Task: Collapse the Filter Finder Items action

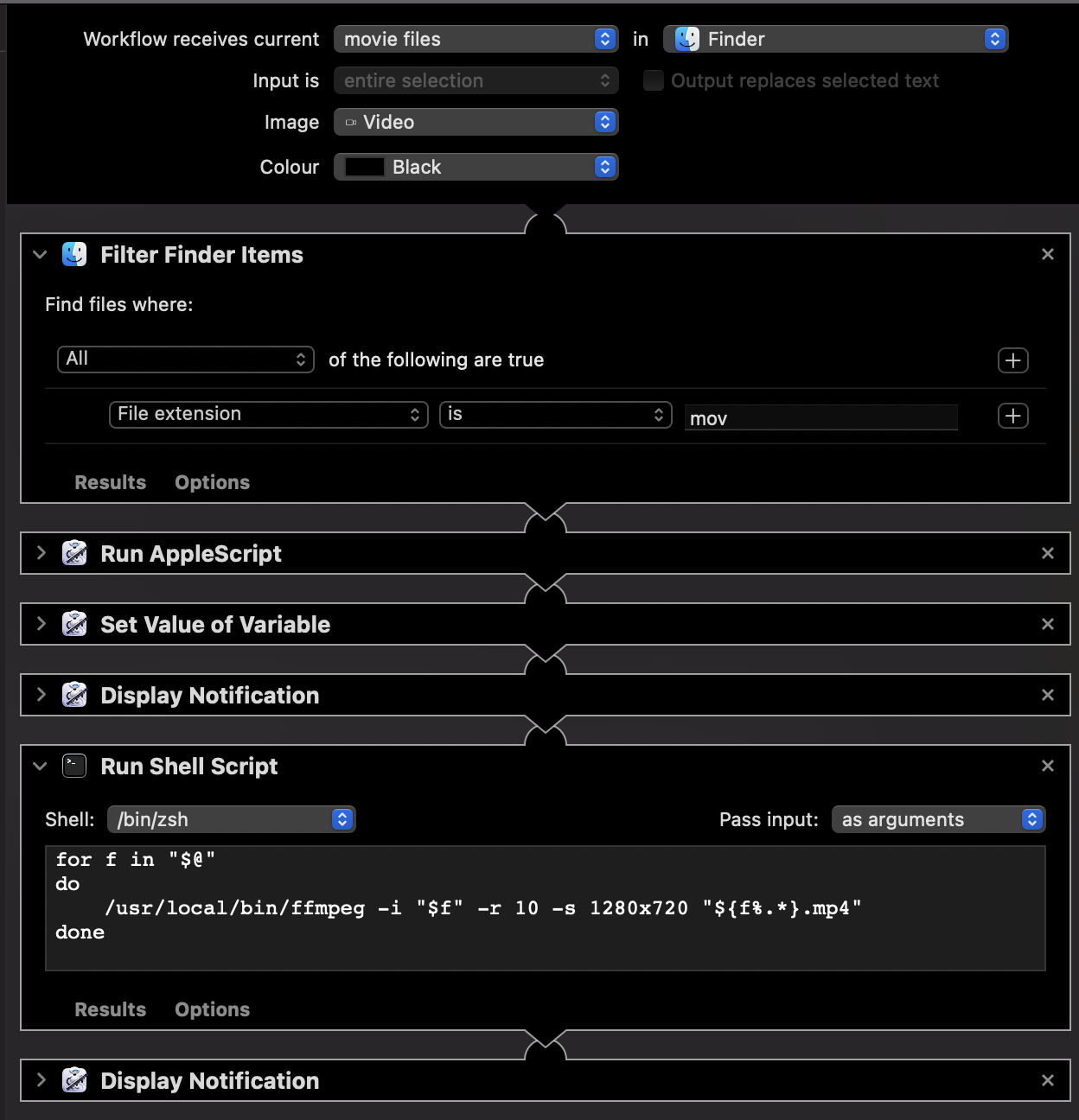Action: [x=40, y=254]
